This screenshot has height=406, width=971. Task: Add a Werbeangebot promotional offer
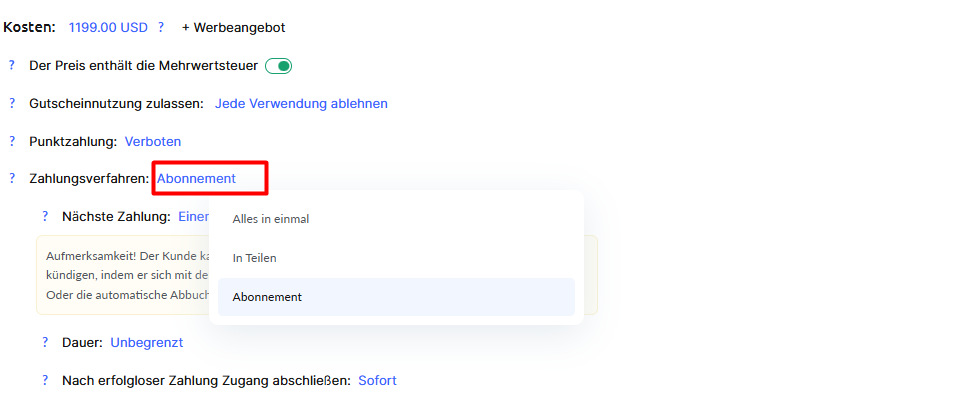tap(233, 27)
